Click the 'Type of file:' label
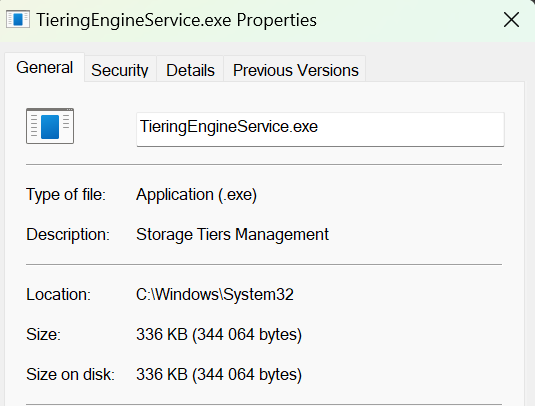 pos(66,195)
